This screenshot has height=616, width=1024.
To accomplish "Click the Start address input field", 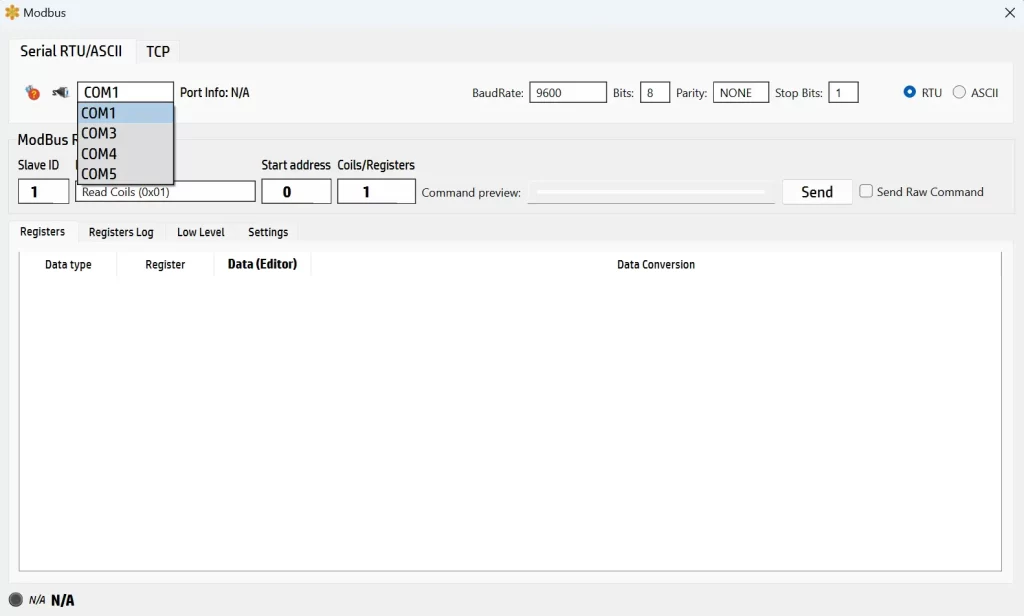I will [x=296, y=191].
